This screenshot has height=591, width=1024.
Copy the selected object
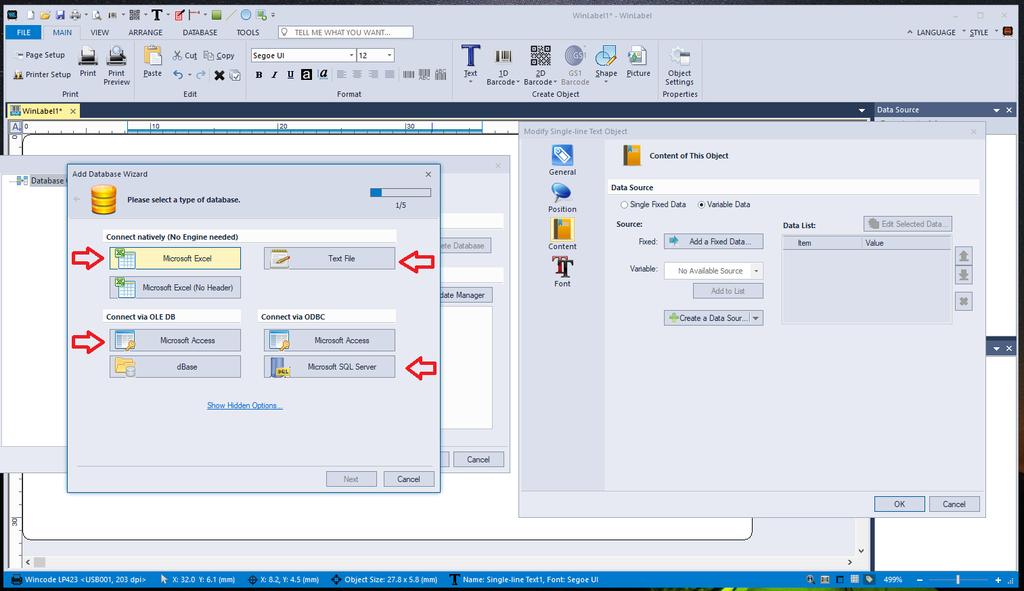(219, 56)
